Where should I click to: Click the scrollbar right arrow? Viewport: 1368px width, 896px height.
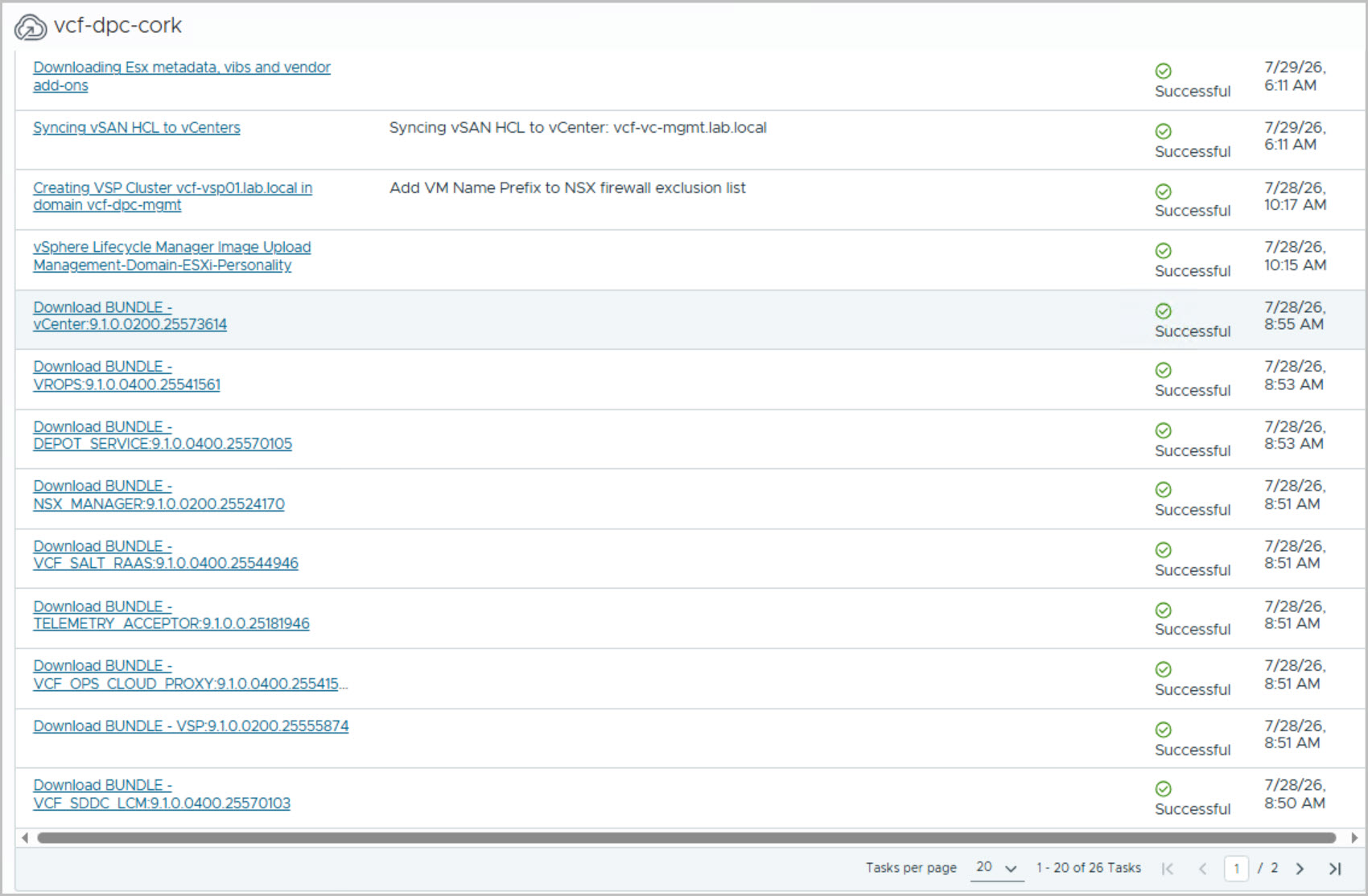click(1354, 838)
